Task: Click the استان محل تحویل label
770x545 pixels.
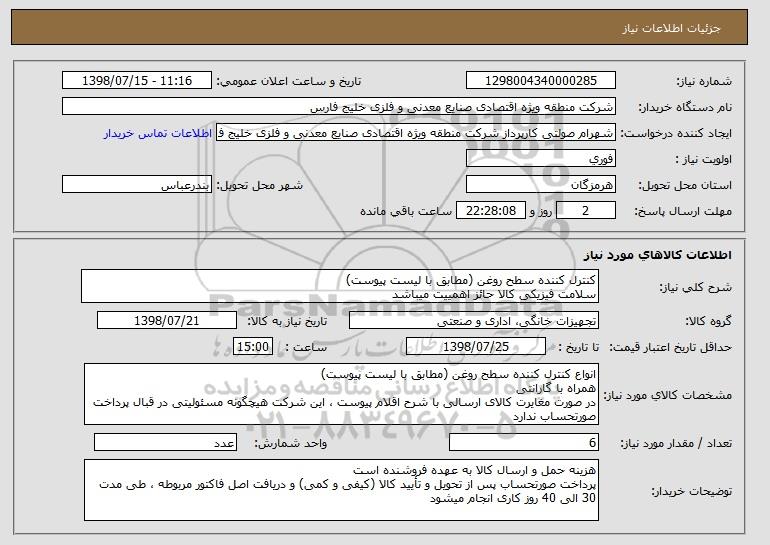Action: pos(685,185)
